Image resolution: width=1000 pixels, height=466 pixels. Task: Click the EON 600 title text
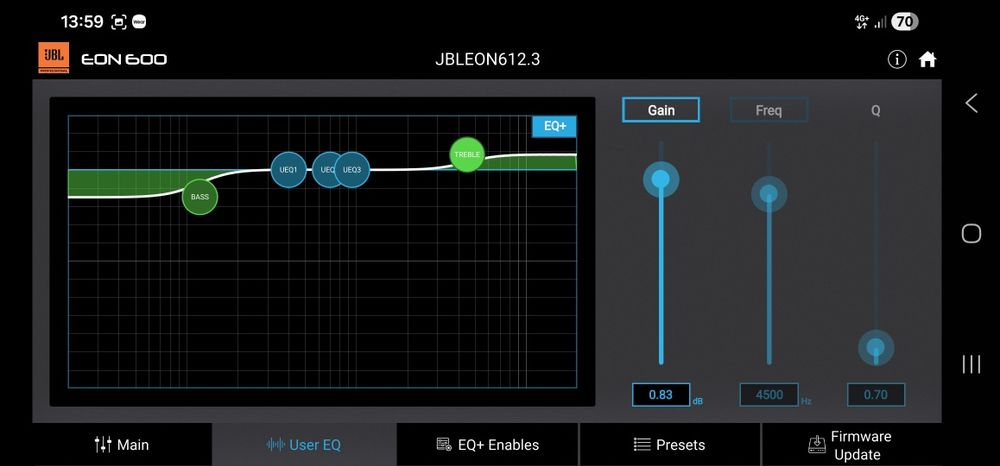124,59
